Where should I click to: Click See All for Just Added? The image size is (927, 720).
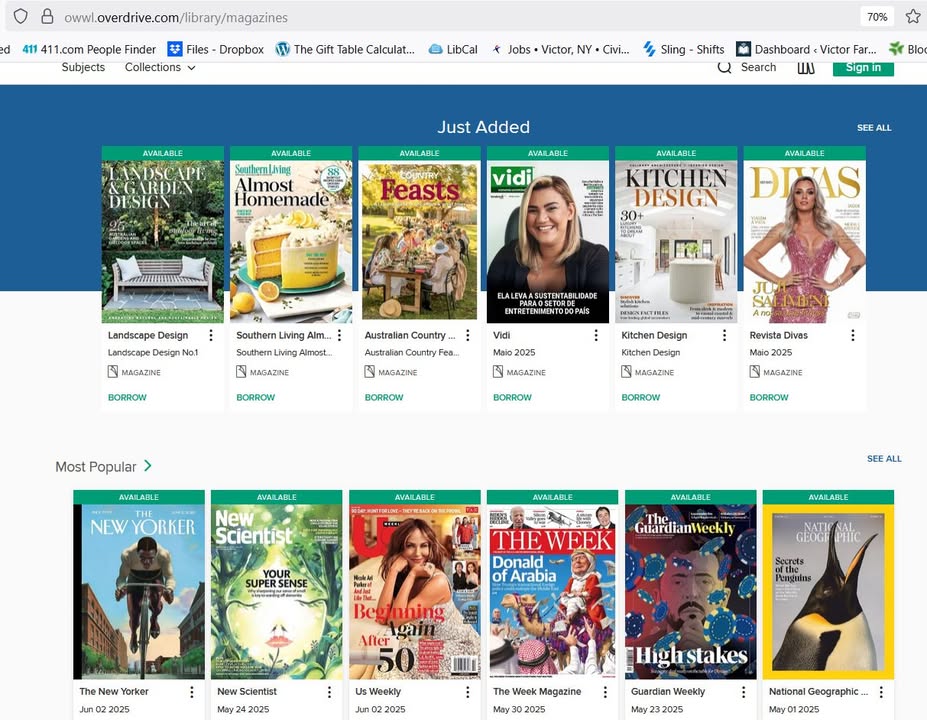coord(874,128)
